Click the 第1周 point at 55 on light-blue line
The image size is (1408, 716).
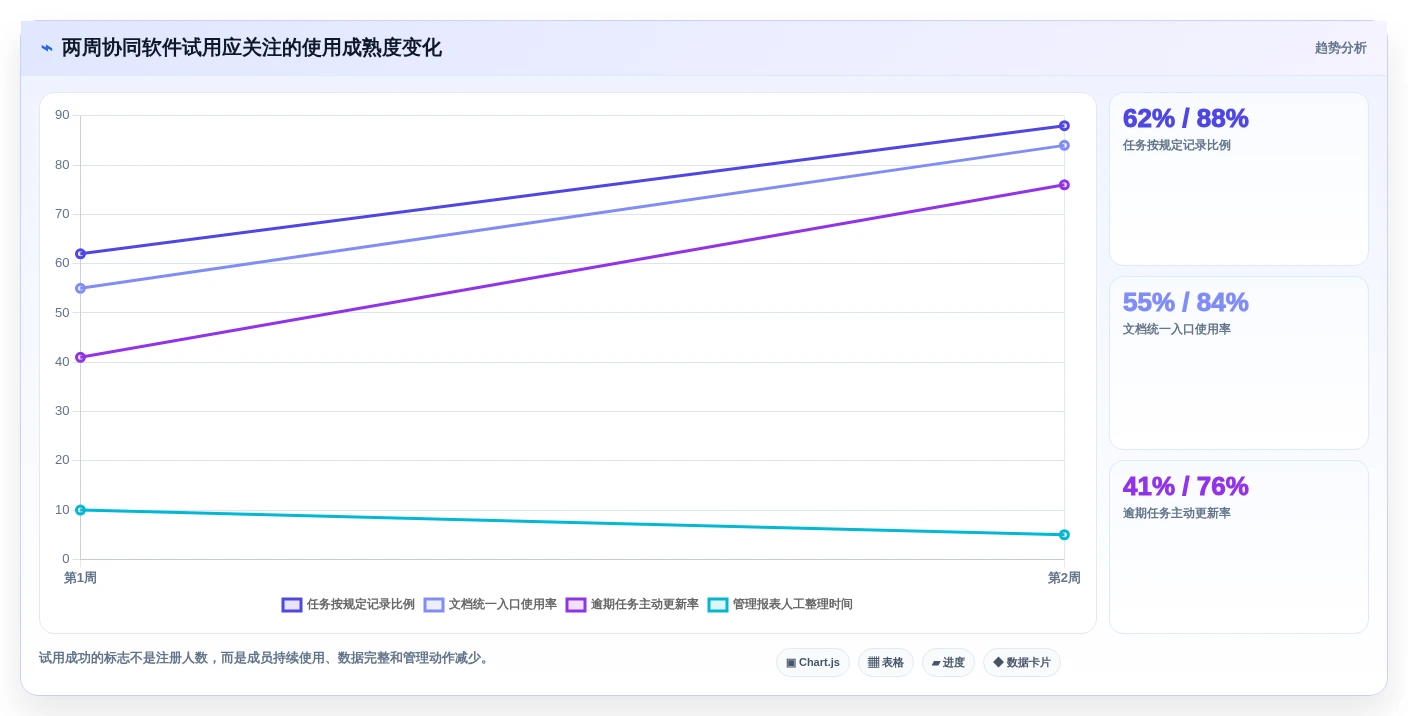tap(80, 288)
